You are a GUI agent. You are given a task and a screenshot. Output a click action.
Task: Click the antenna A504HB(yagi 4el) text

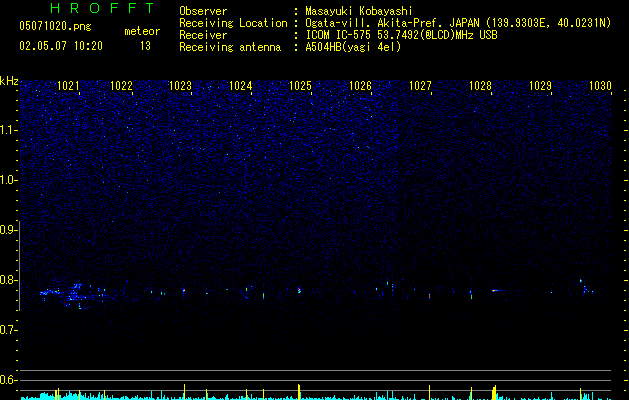point(353,47)
